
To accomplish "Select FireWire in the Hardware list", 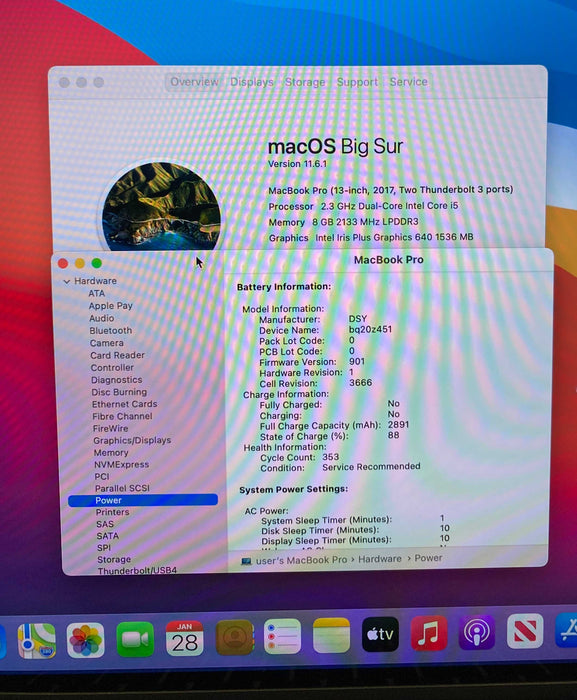I will coord(111,428).
